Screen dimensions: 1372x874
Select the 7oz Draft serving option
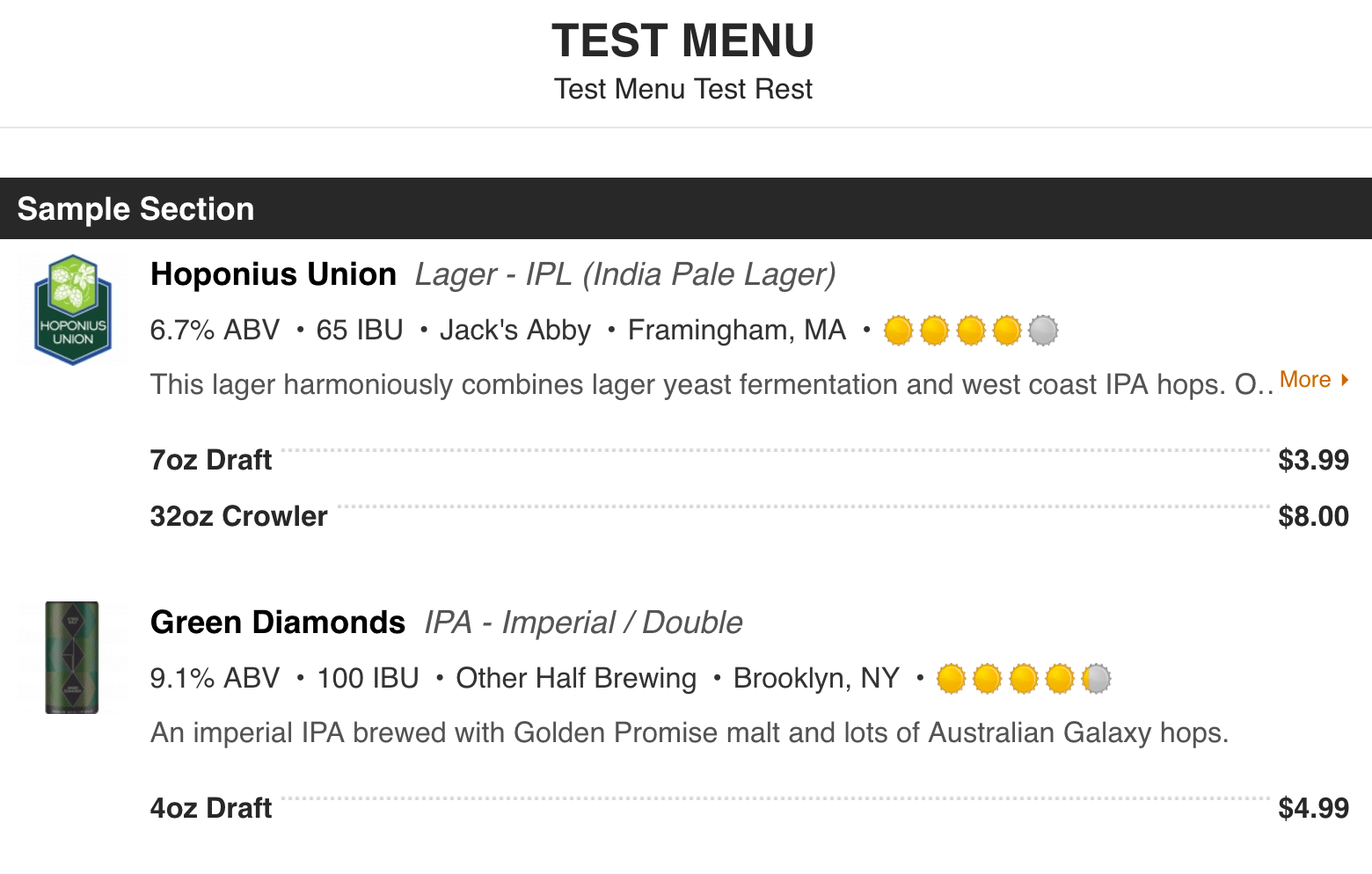tap(211, 460)
